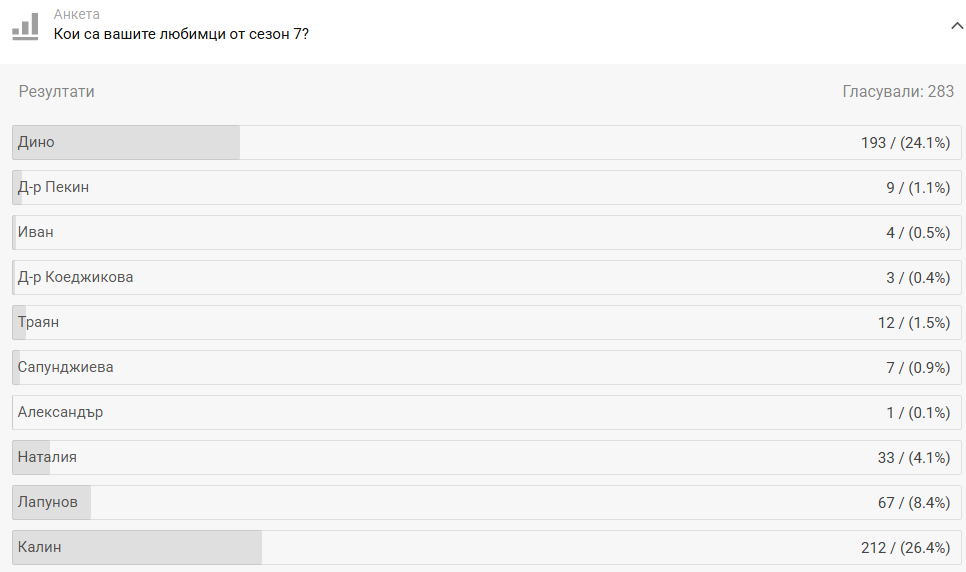966x572 pixels.
Task: Select the Сапунджиева result row
Action: click(x=486, y=368)
